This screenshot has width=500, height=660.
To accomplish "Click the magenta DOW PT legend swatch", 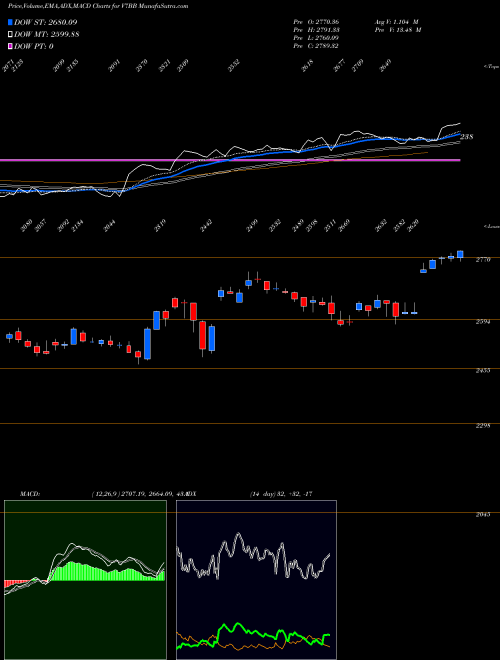I will click(x=10, y=46).
